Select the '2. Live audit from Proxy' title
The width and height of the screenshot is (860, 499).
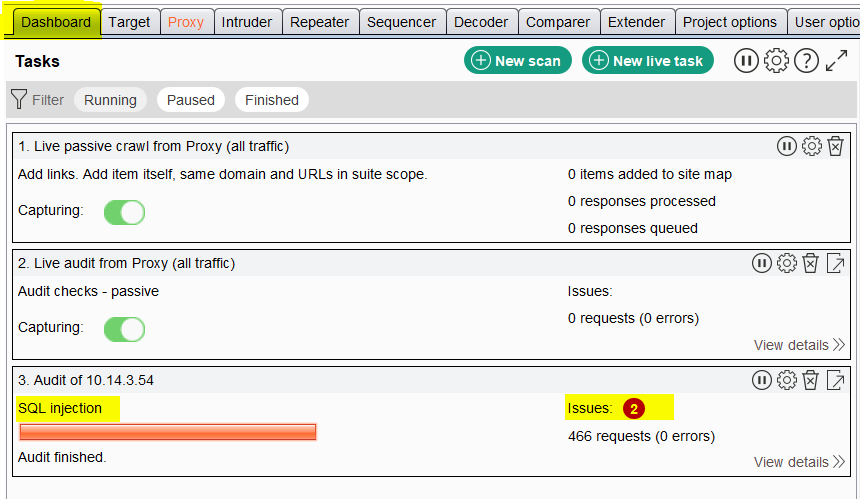click(x=126, y=263)
